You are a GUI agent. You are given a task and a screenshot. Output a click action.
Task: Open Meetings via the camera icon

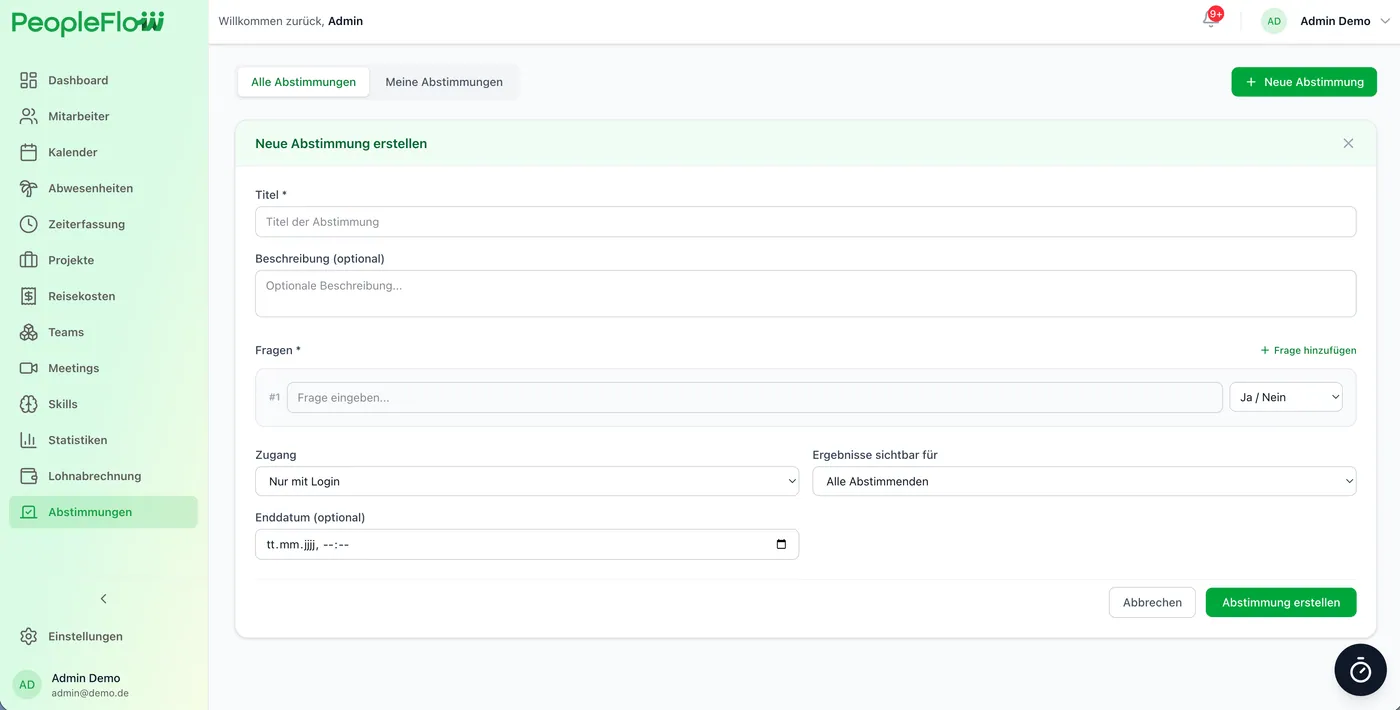point(29,368)
